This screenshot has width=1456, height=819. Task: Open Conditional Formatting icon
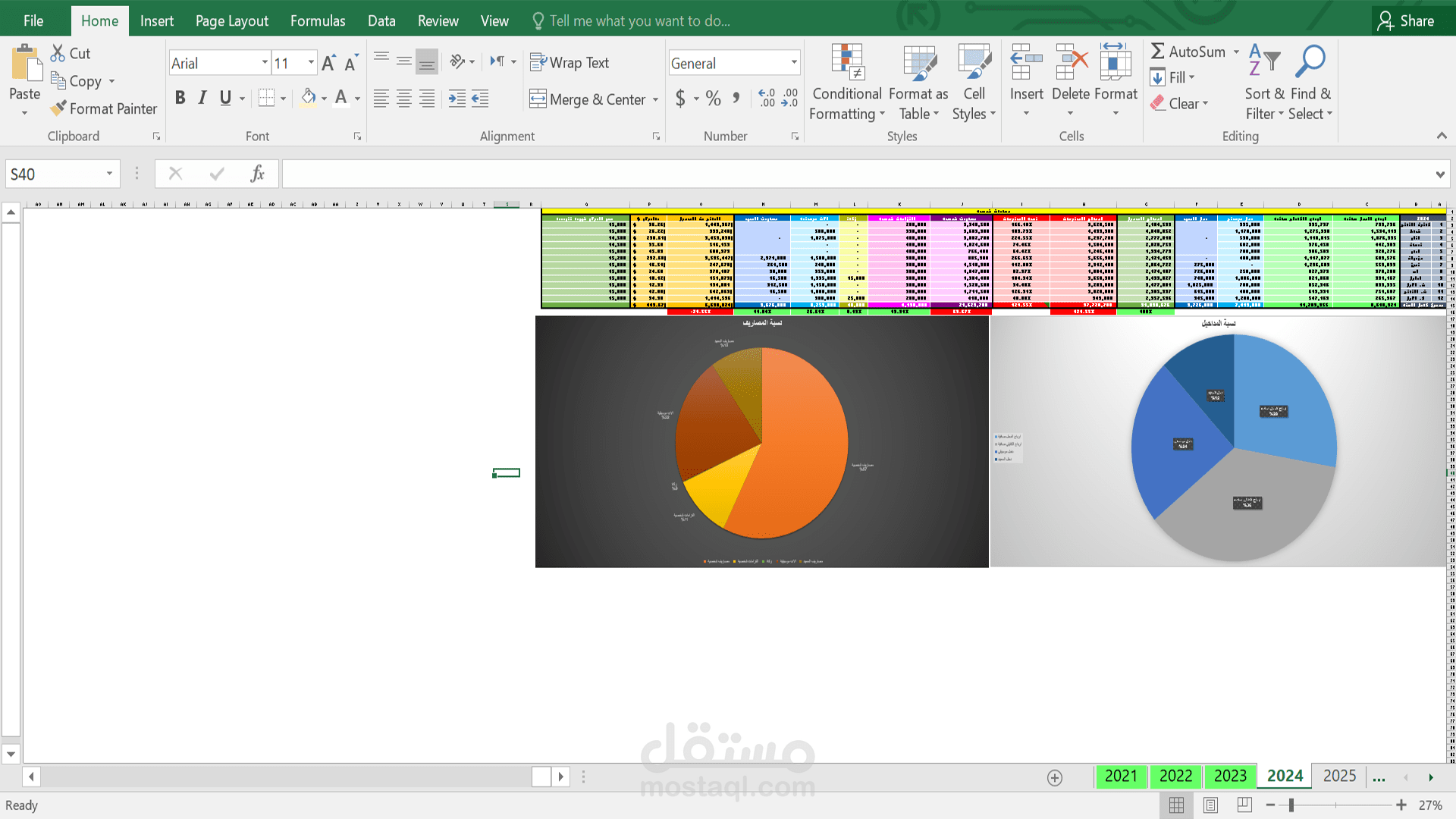click(847, 62)
